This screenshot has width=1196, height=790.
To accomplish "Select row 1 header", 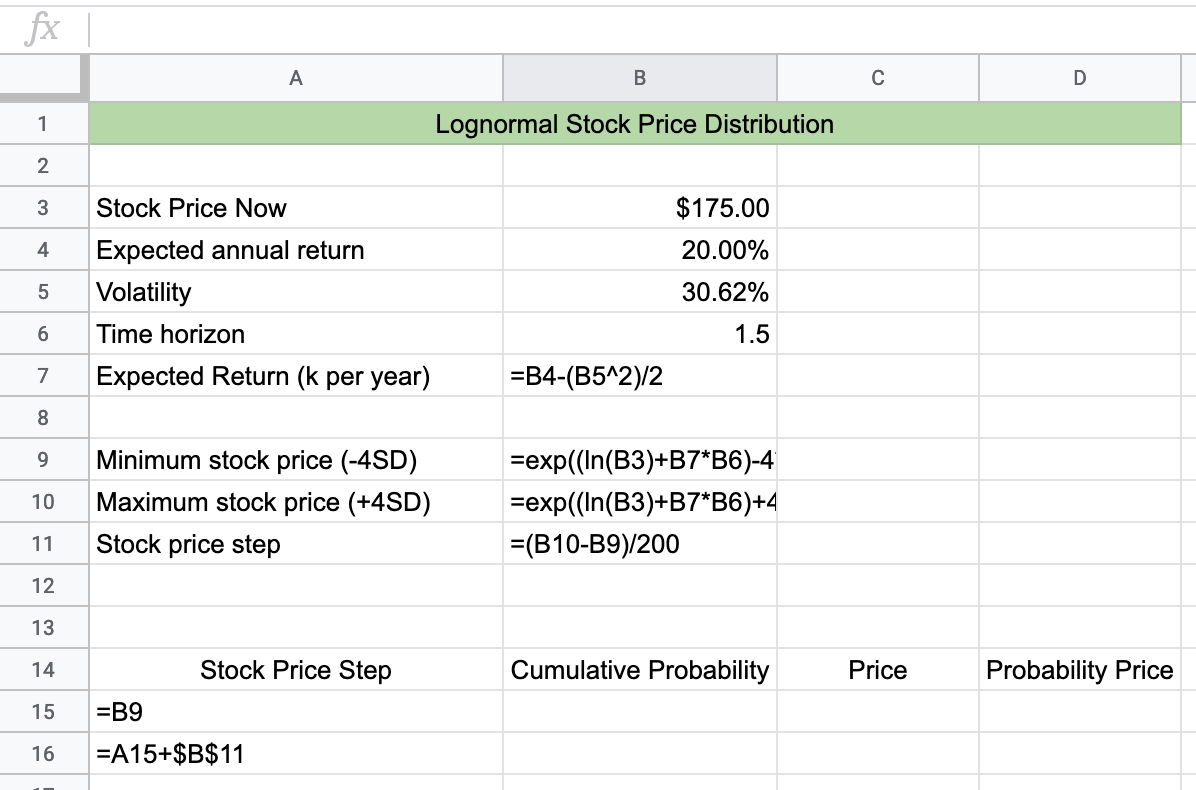I will (x=41, y=124).
